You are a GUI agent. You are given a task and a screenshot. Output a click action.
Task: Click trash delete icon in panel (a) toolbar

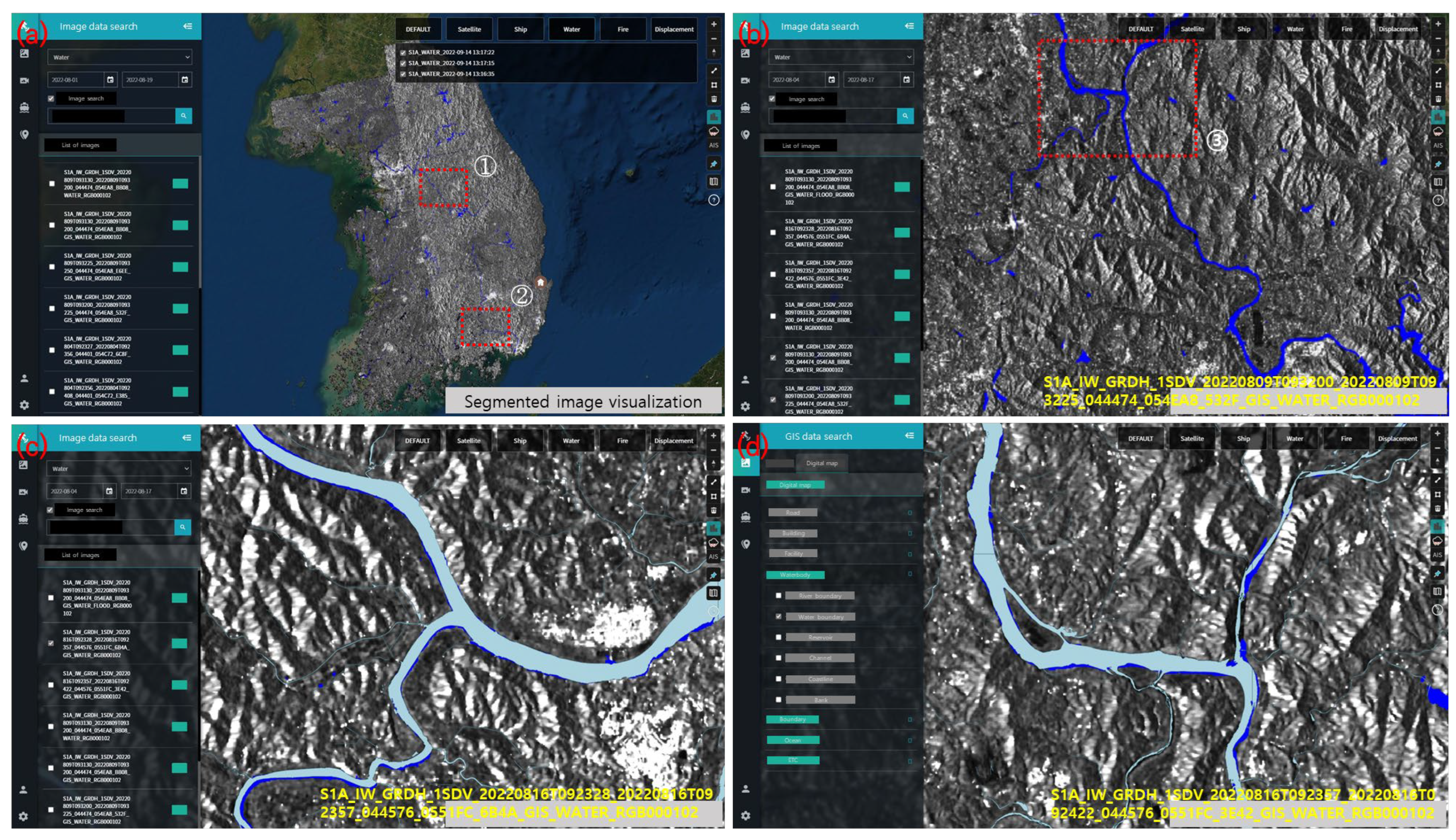(x=713, y=99)
